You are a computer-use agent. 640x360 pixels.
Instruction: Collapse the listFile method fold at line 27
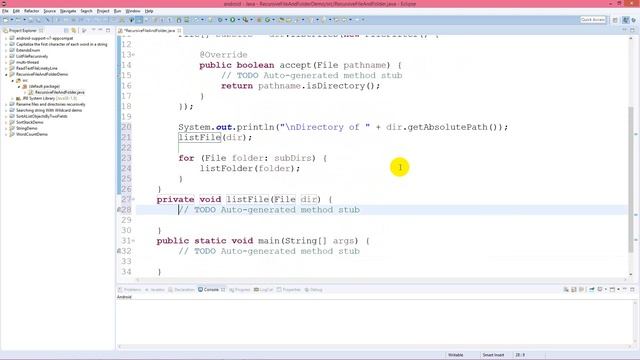click(x=133, y=199)
